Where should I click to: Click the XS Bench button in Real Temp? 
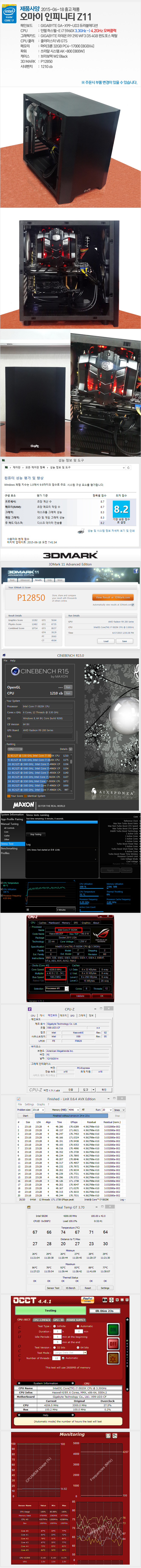[71, 1288]
